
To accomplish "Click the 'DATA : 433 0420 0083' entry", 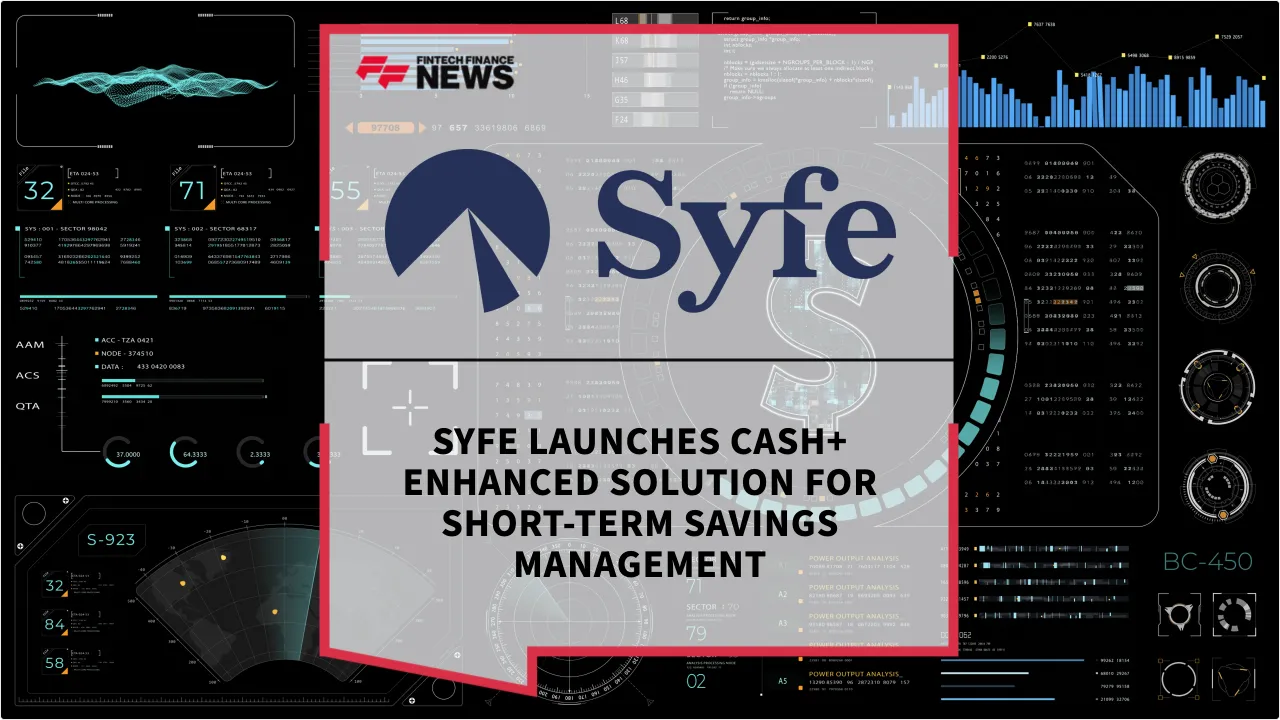I will click(139, 366).
